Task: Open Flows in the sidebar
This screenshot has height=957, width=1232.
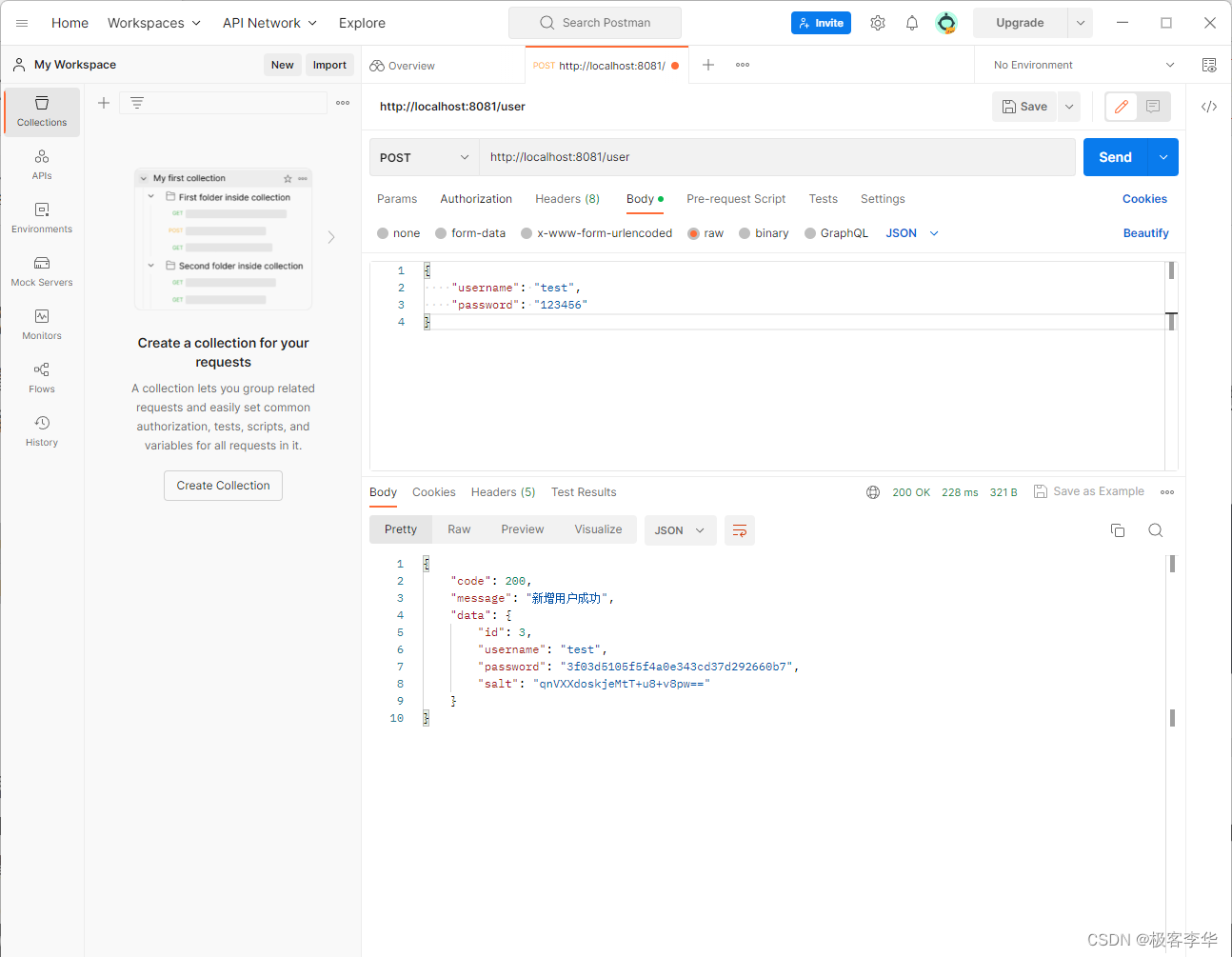Action: (42, 378)
